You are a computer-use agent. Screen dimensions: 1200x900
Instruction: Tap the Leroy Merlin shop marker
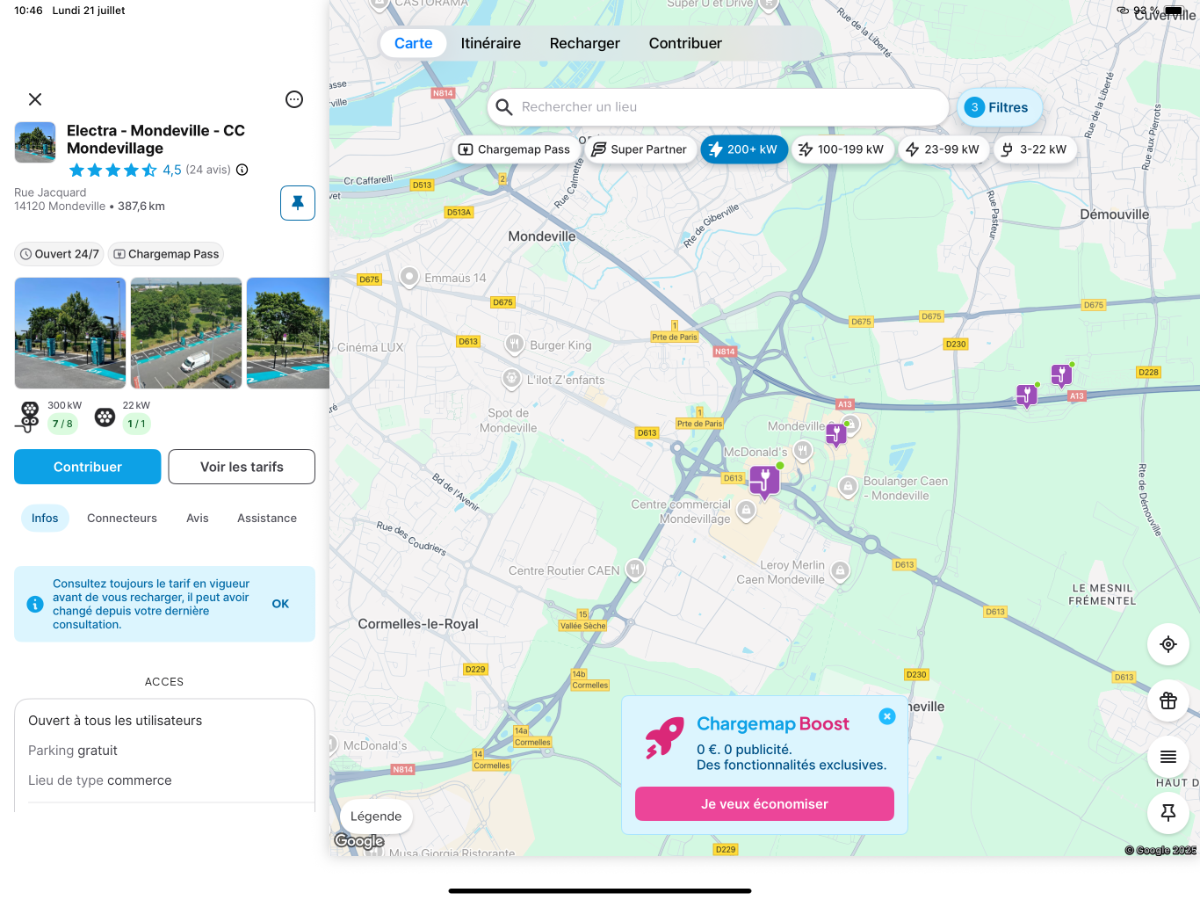tap(840, 571)
